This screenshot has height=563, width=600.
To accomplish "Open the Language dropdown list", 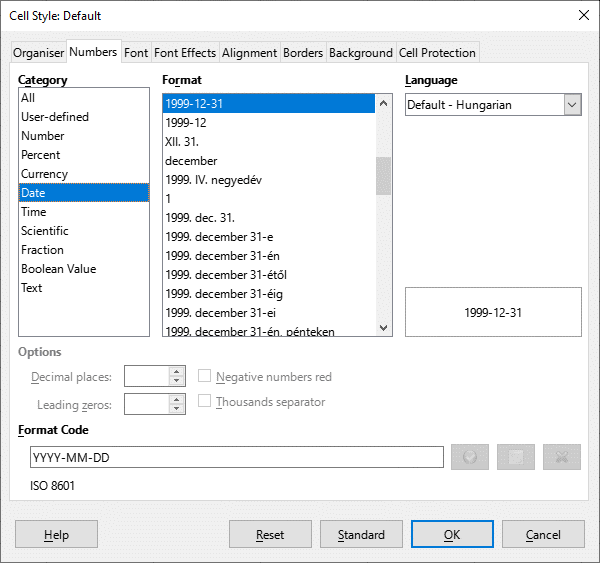I will (x=572, y=105).
